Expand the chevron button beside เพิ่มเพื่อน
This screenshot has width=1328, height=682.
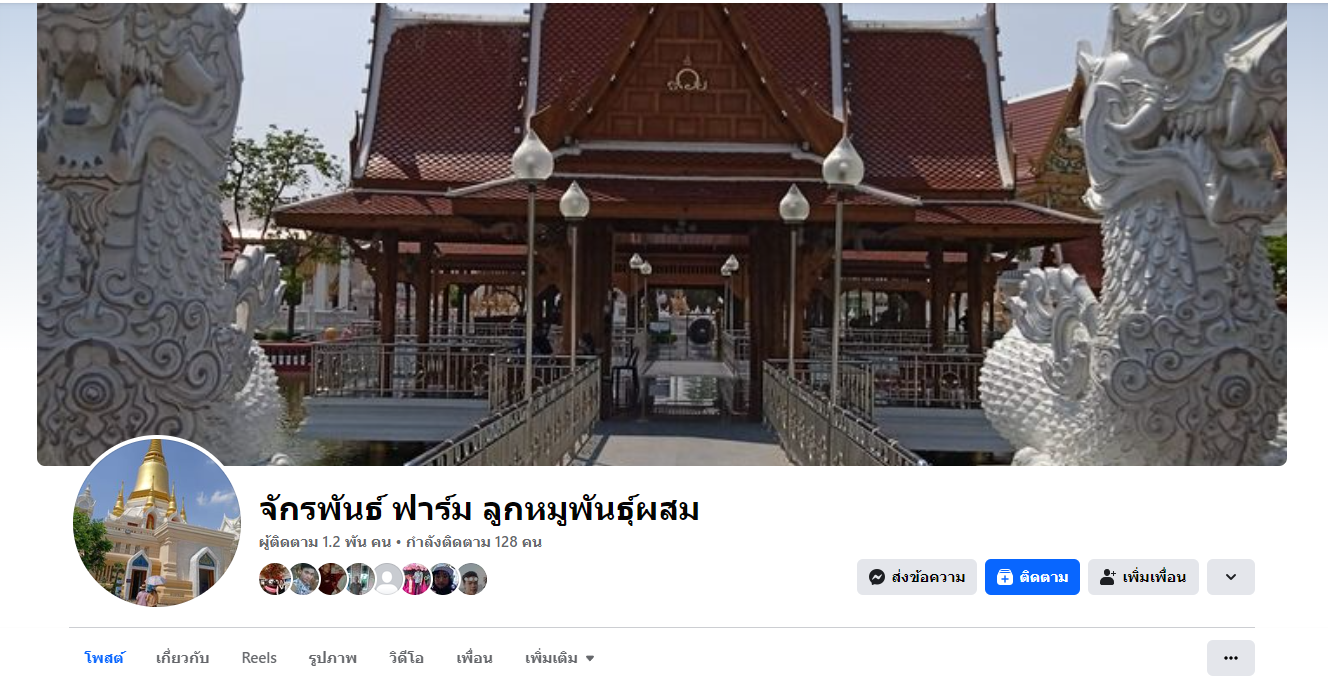pos(1231,577)
